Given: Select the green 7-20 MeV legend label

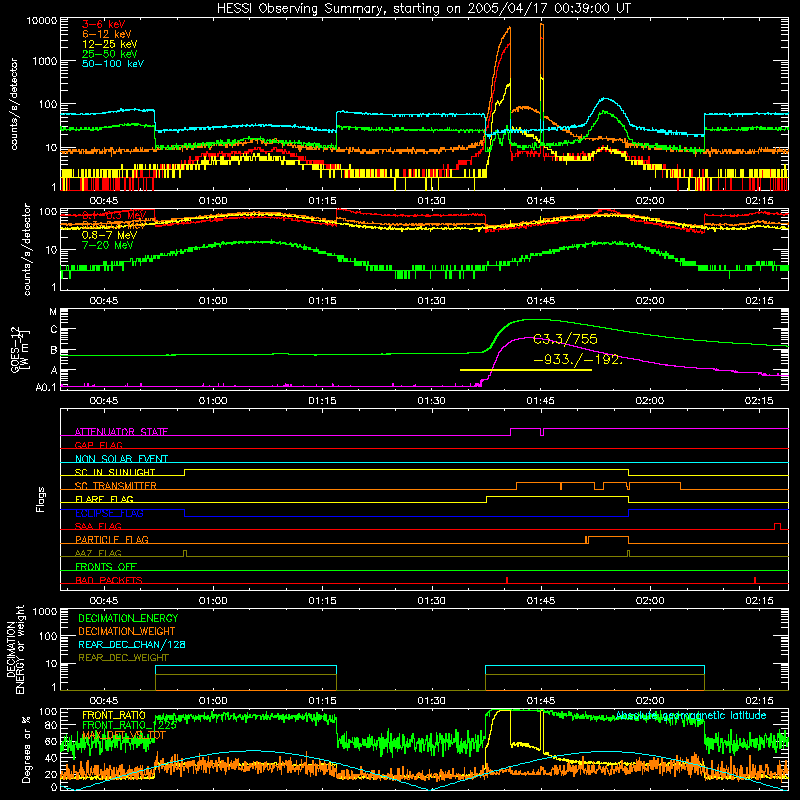Looking at the screenshot, I should pos(108,245).
